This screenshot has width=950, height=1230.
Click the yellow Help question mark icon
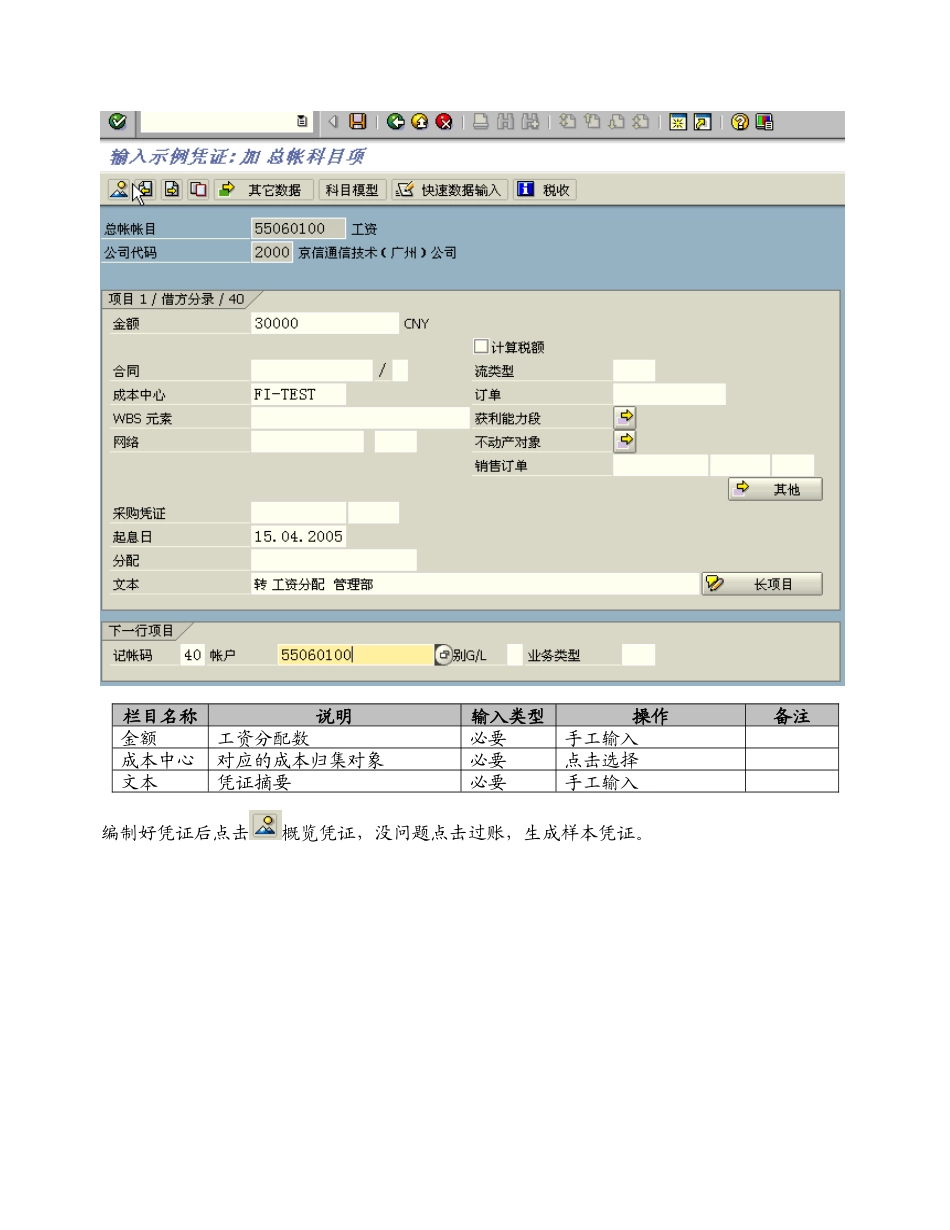pyautogui.click(x=740, y=122)
